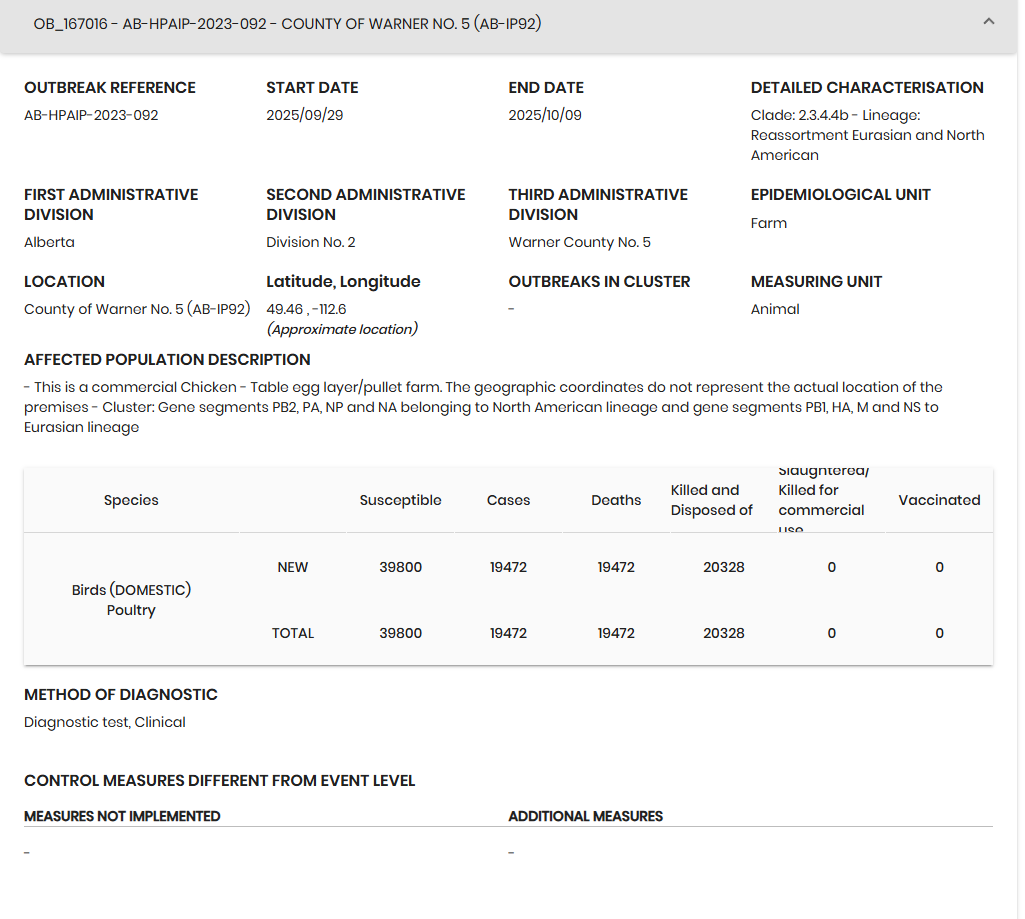Click the Susceptible column header
This screenshot has height=919, width=1025.
click(400, 500)
